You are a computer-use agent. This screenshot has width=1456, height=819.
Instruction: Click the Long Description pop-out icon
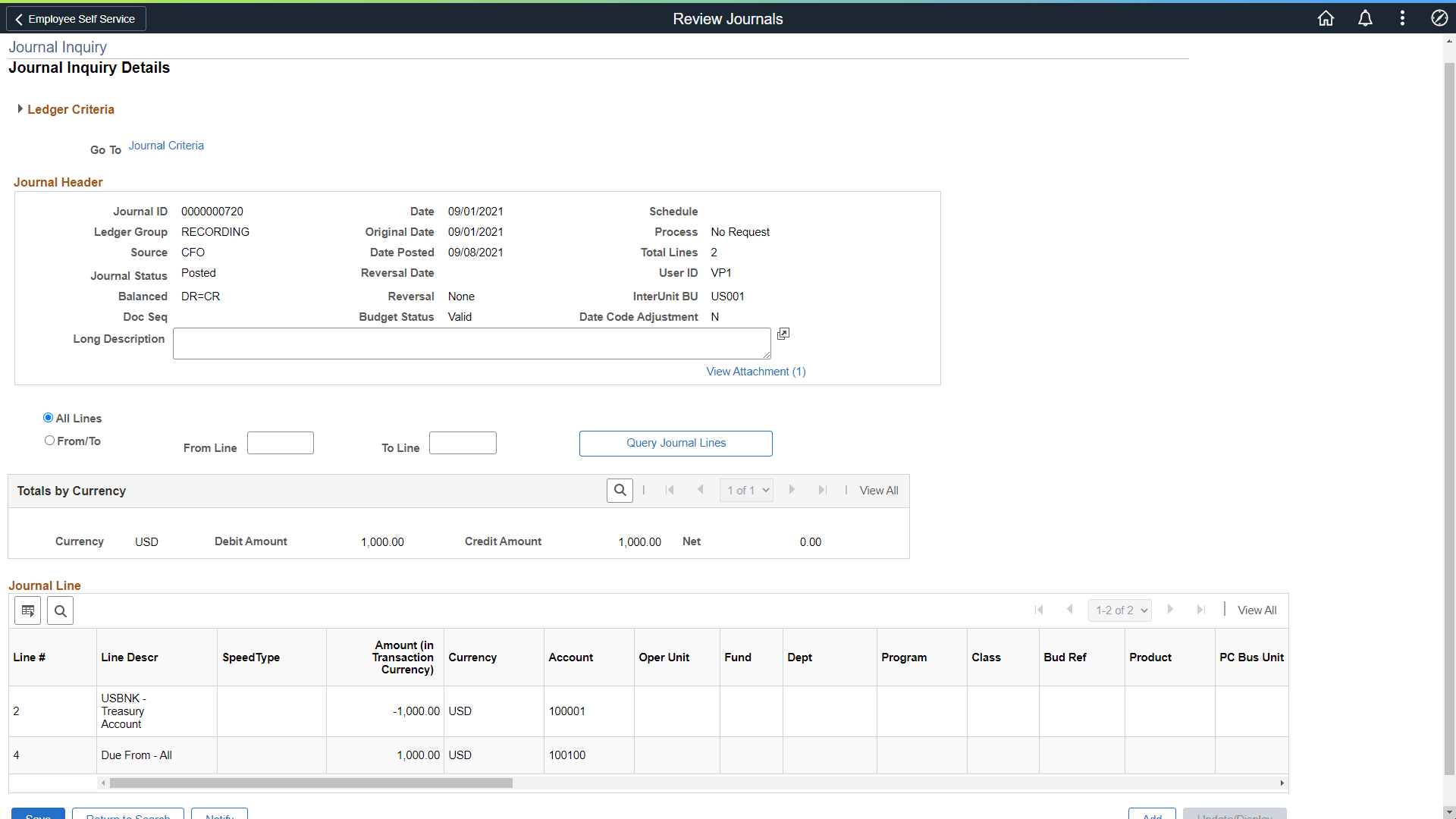click(783, 334)
